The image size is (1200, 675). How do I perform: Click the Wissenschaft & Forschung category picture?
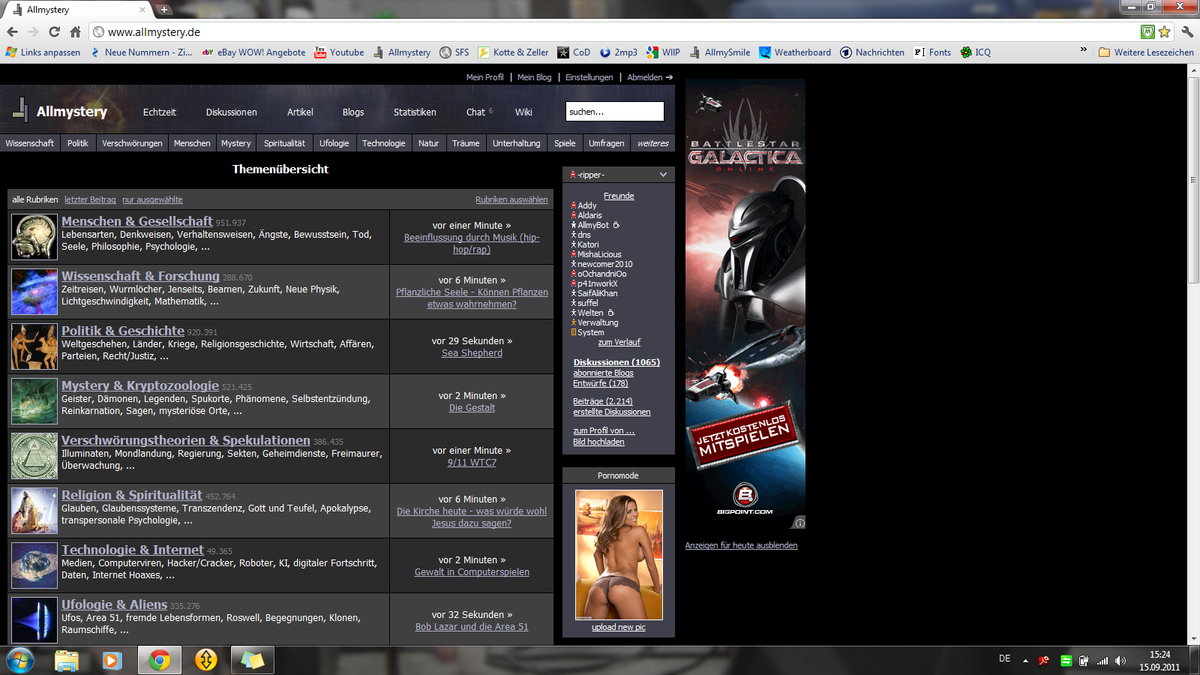(34, 292)
